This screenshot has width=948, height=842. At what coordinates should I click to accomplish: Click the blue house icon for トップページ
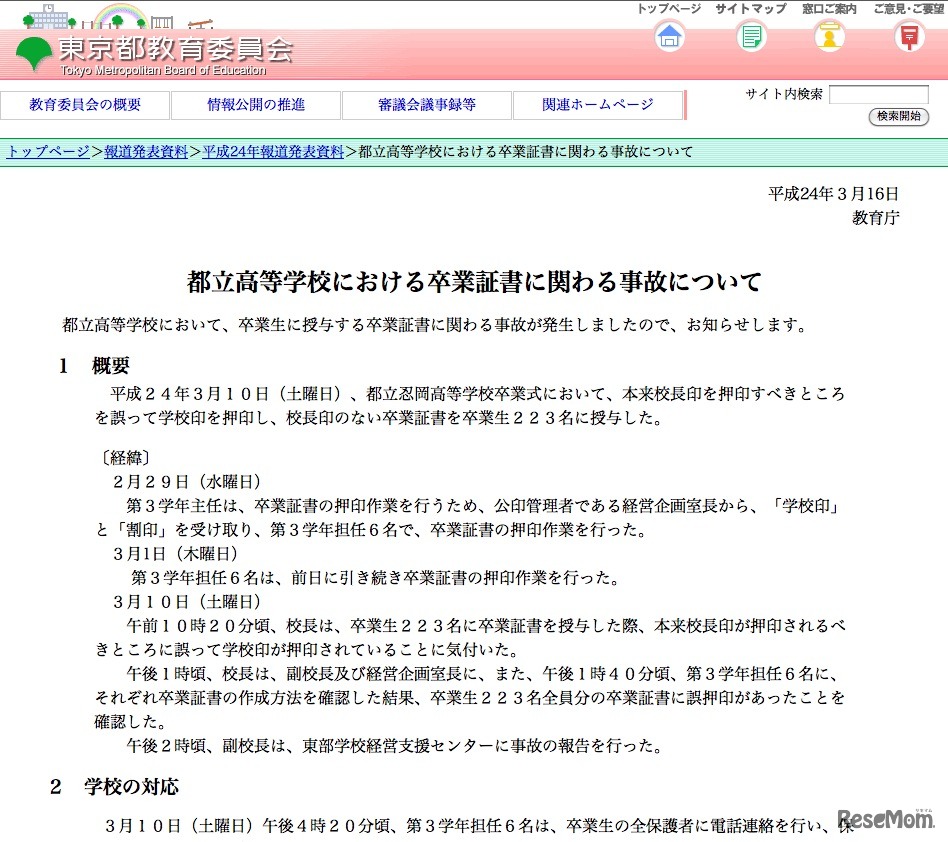click(669, 35)
